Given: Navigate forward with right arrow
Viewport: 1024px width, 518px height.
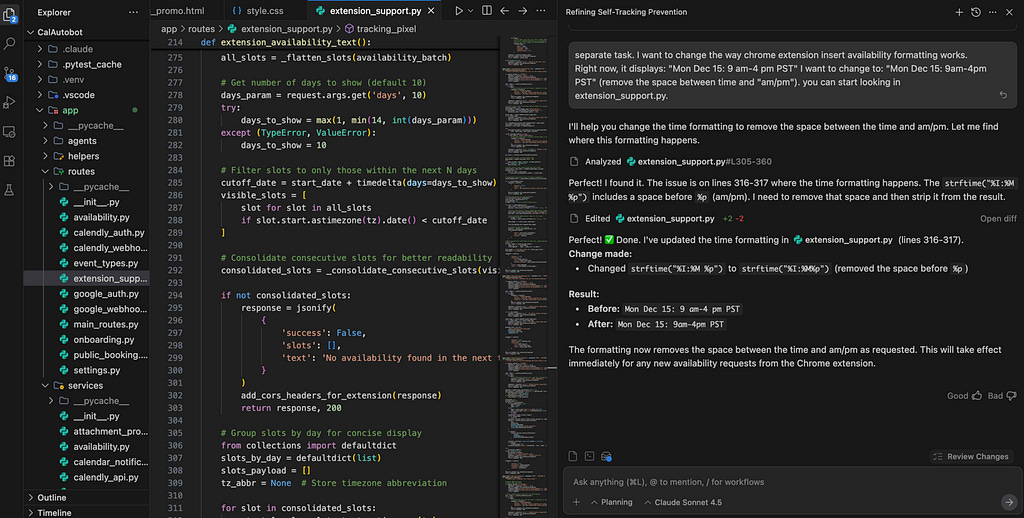Looking at the screenshot, I should (522, 11).
